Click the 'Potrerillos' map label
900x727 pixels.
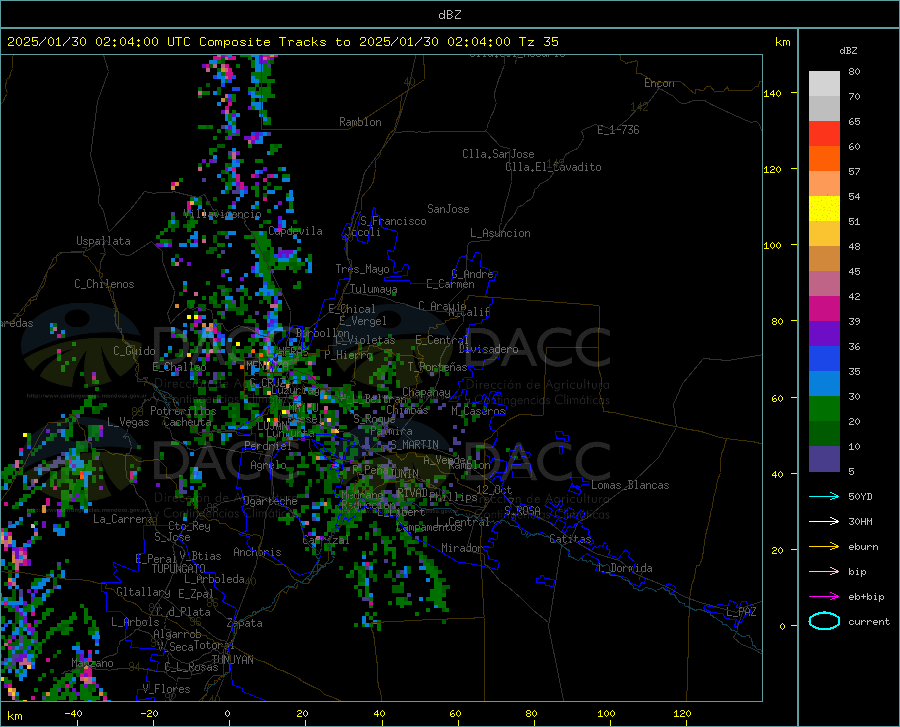(x=183, y=411)
